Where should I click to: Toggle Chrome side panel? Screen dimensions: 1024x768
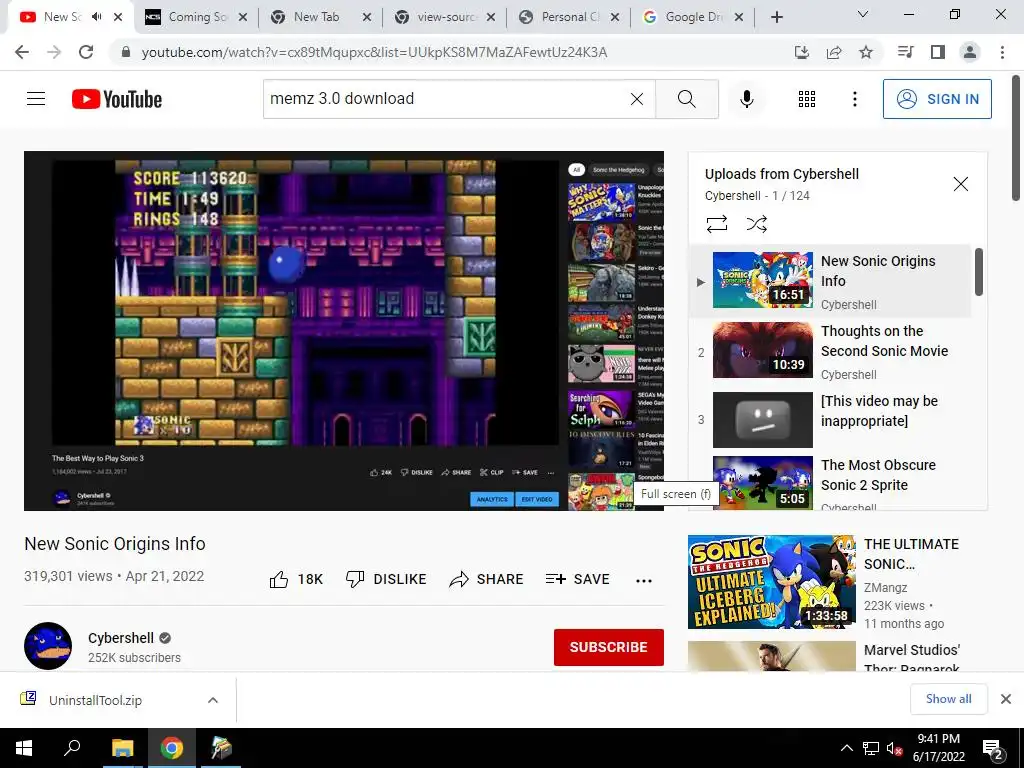pos(938,52)
